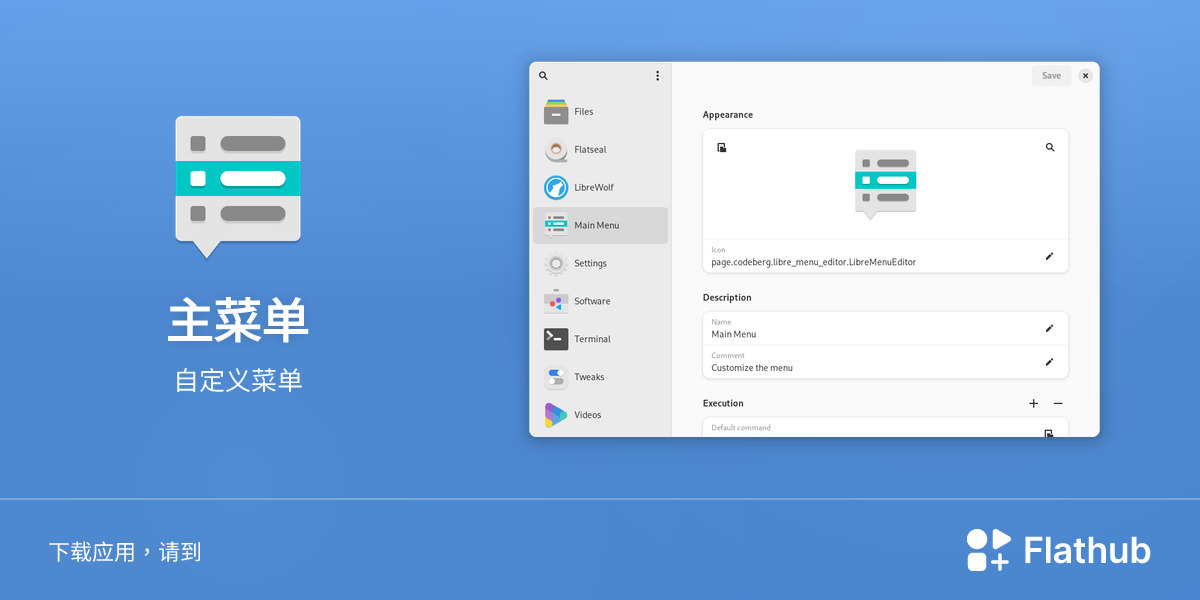Click the "自定义菜单" subtitle text
This screenshot has height=600, width=1200.
coord(238,381)
